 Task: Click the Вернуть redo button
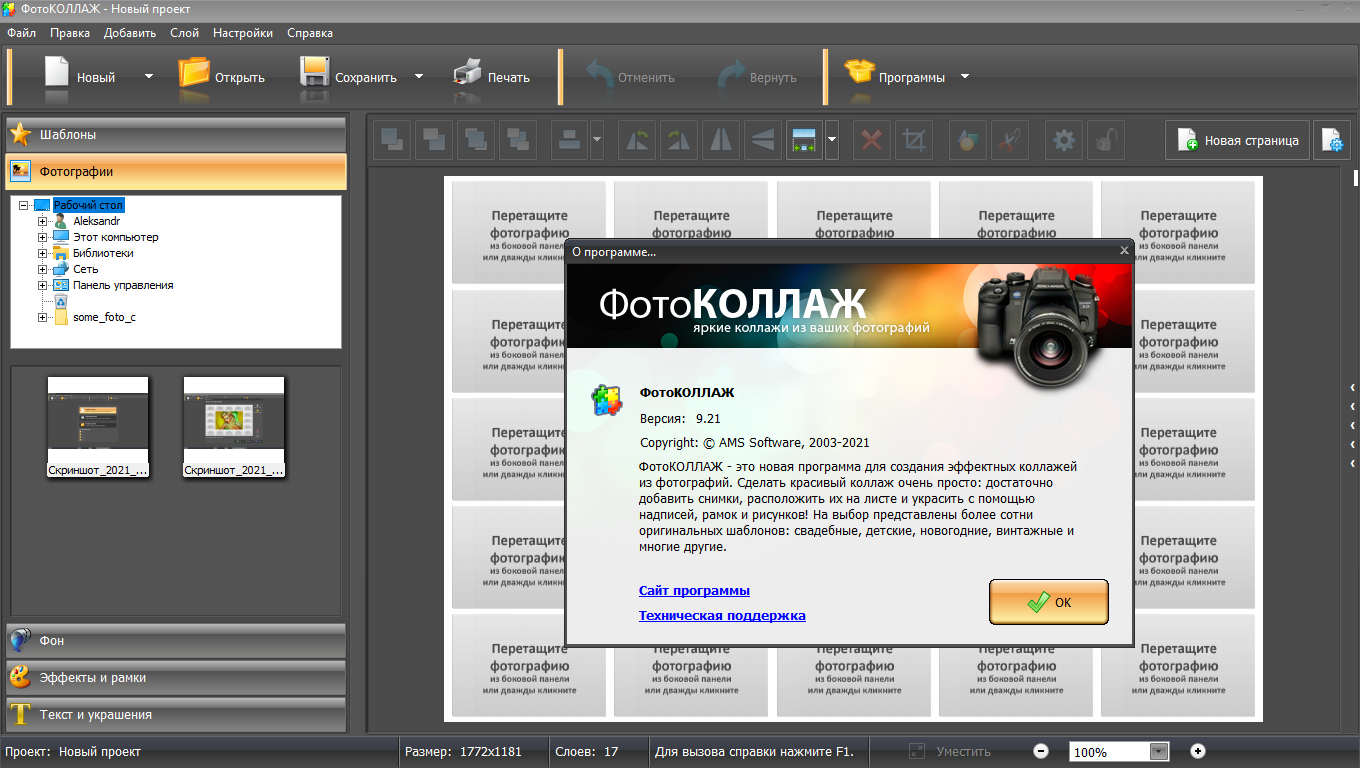coord(757,76)
